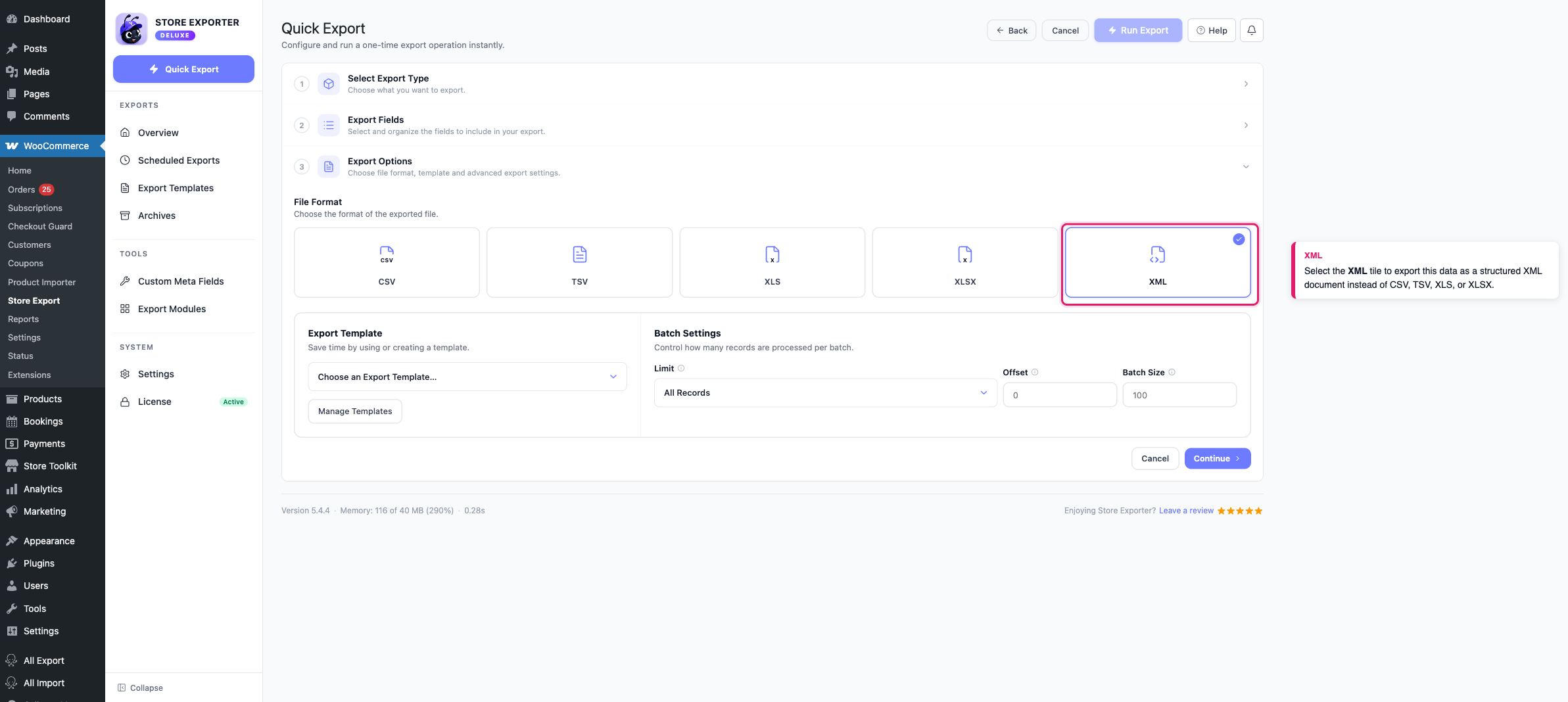Click the Batch Size input field
Screen dimensions: 1568x702
click(x=1179, y=395)
